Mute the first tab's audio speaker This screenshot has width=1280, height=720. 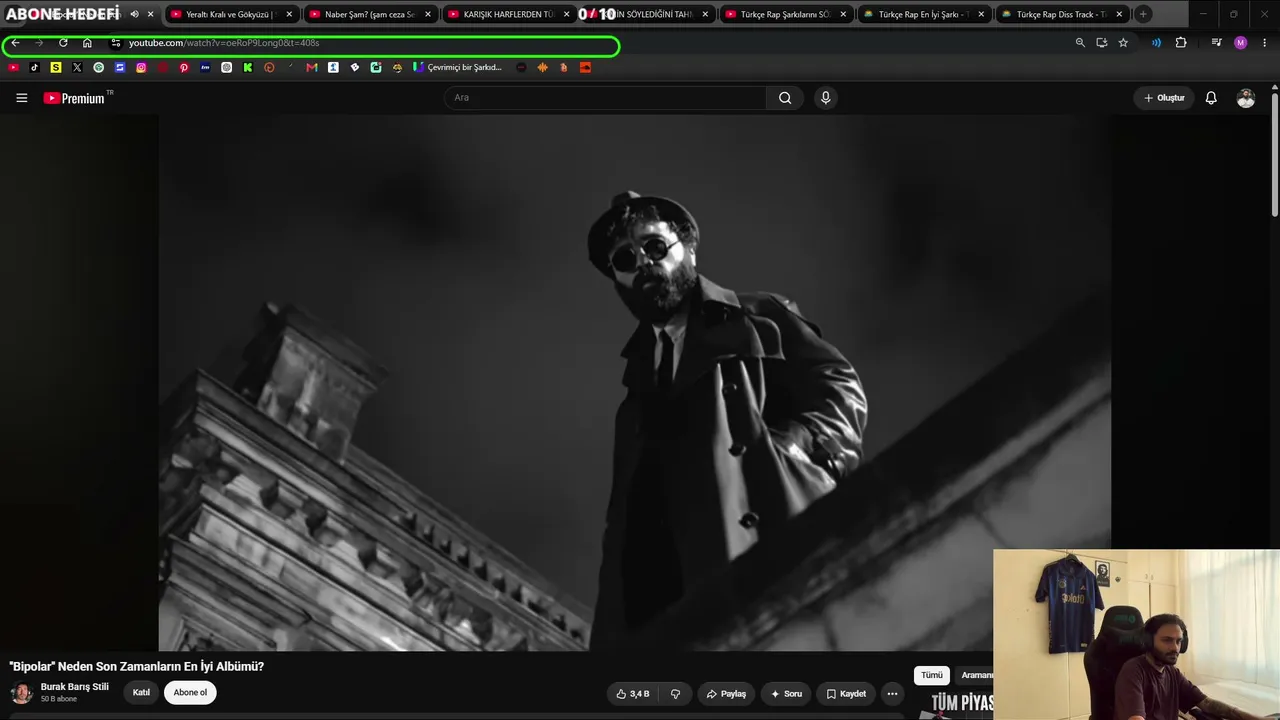point(134,14)
